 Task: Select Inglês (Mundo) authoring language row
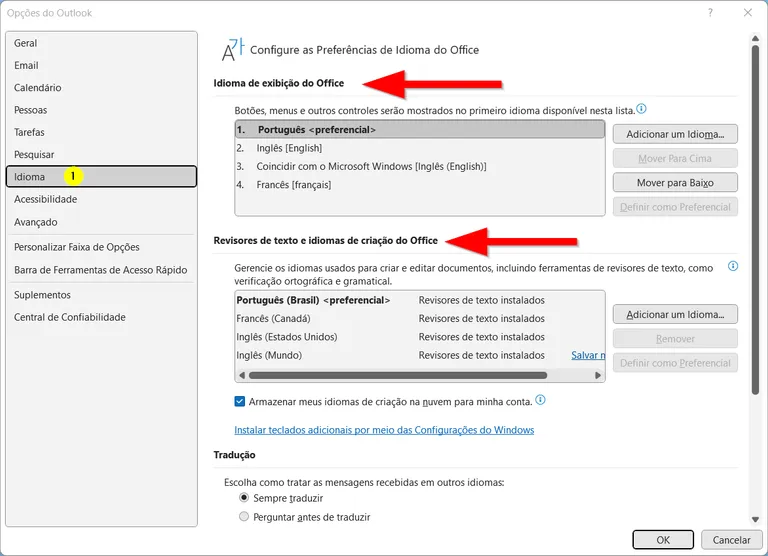point(420,355)
